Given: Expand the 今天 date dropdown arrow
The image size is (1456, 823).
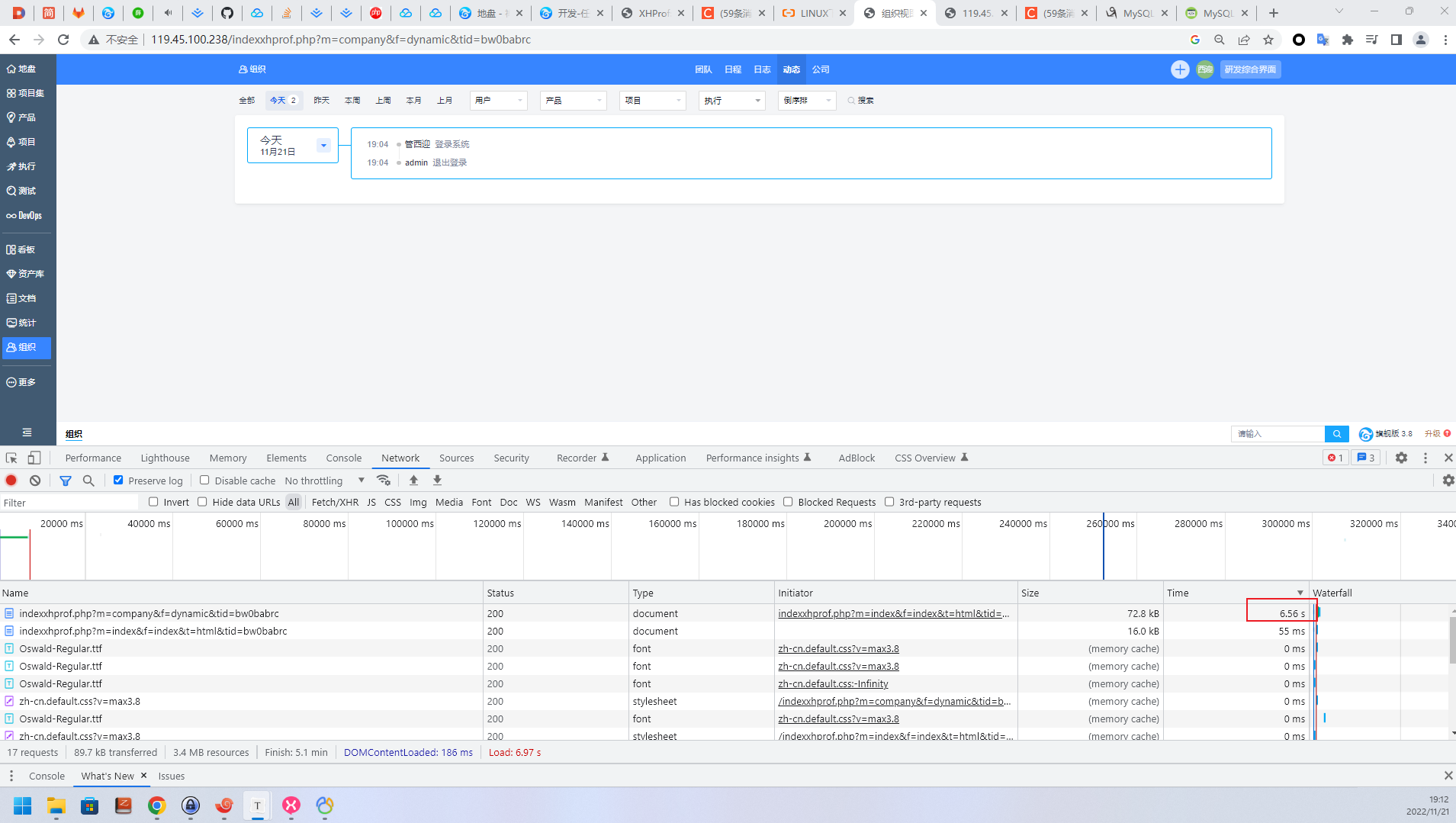Looking at the screenshot, I should (323, 145).
